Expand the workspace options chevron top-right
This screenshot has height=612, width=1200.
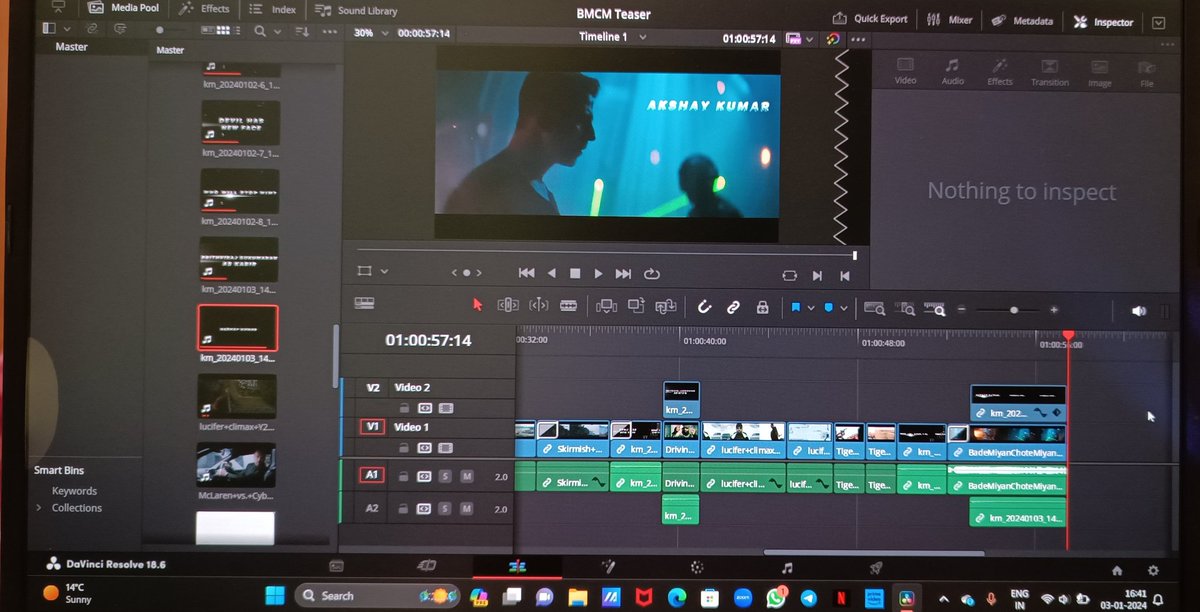click(1158, 21)
